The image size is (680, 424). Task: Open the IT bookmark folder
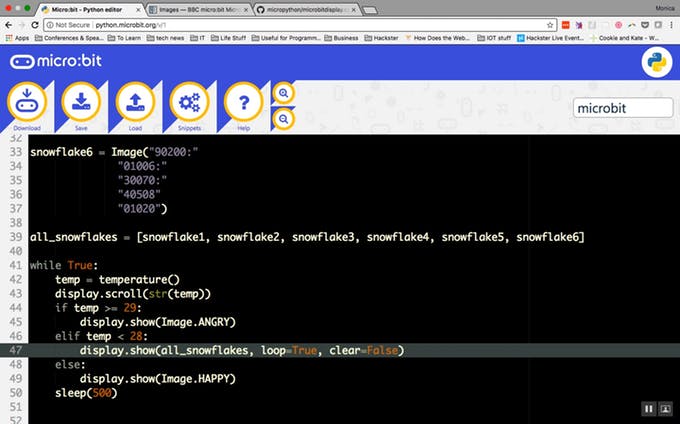click(197, 38)
